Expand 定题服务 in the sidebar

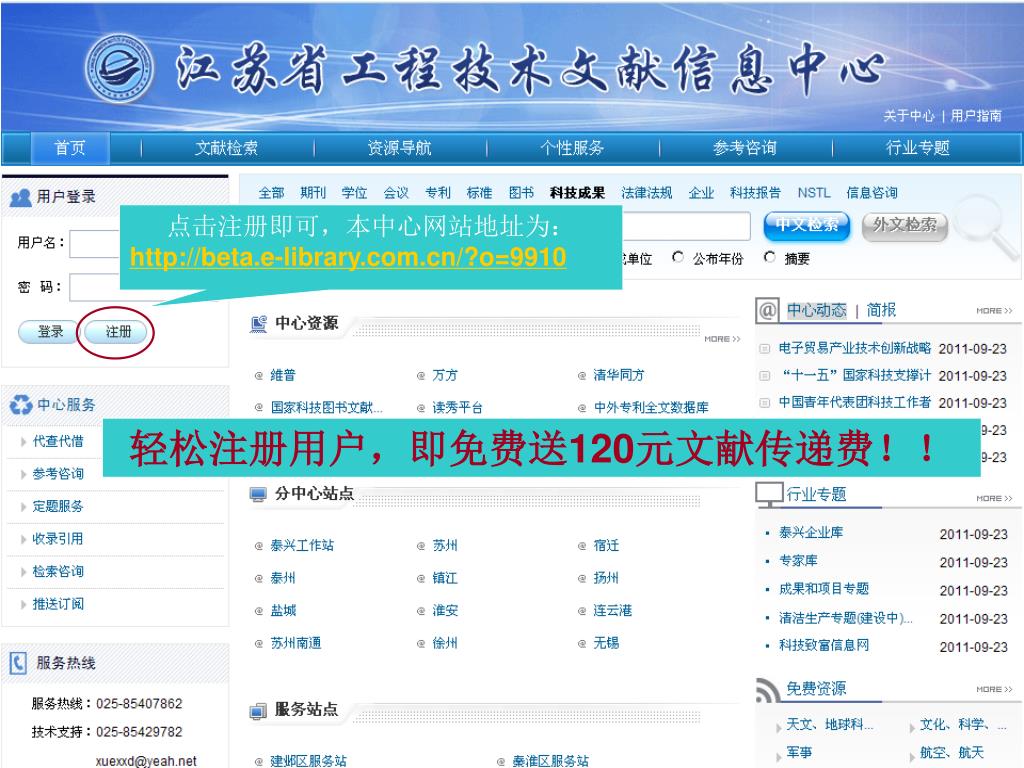58,506
